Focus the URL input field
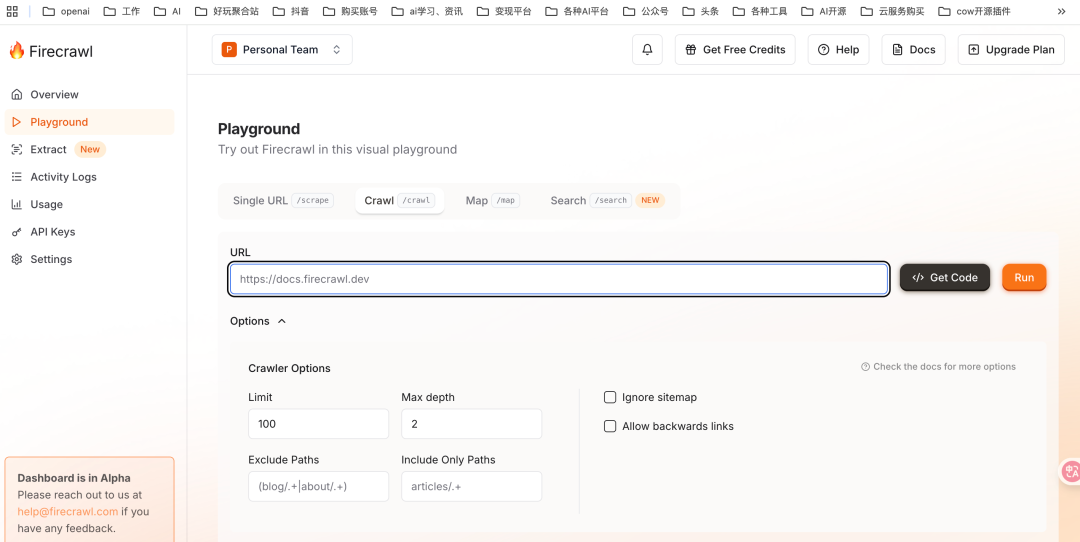Image resolution: width=1080 pixels, height=542 pixels. pos(559,279)
